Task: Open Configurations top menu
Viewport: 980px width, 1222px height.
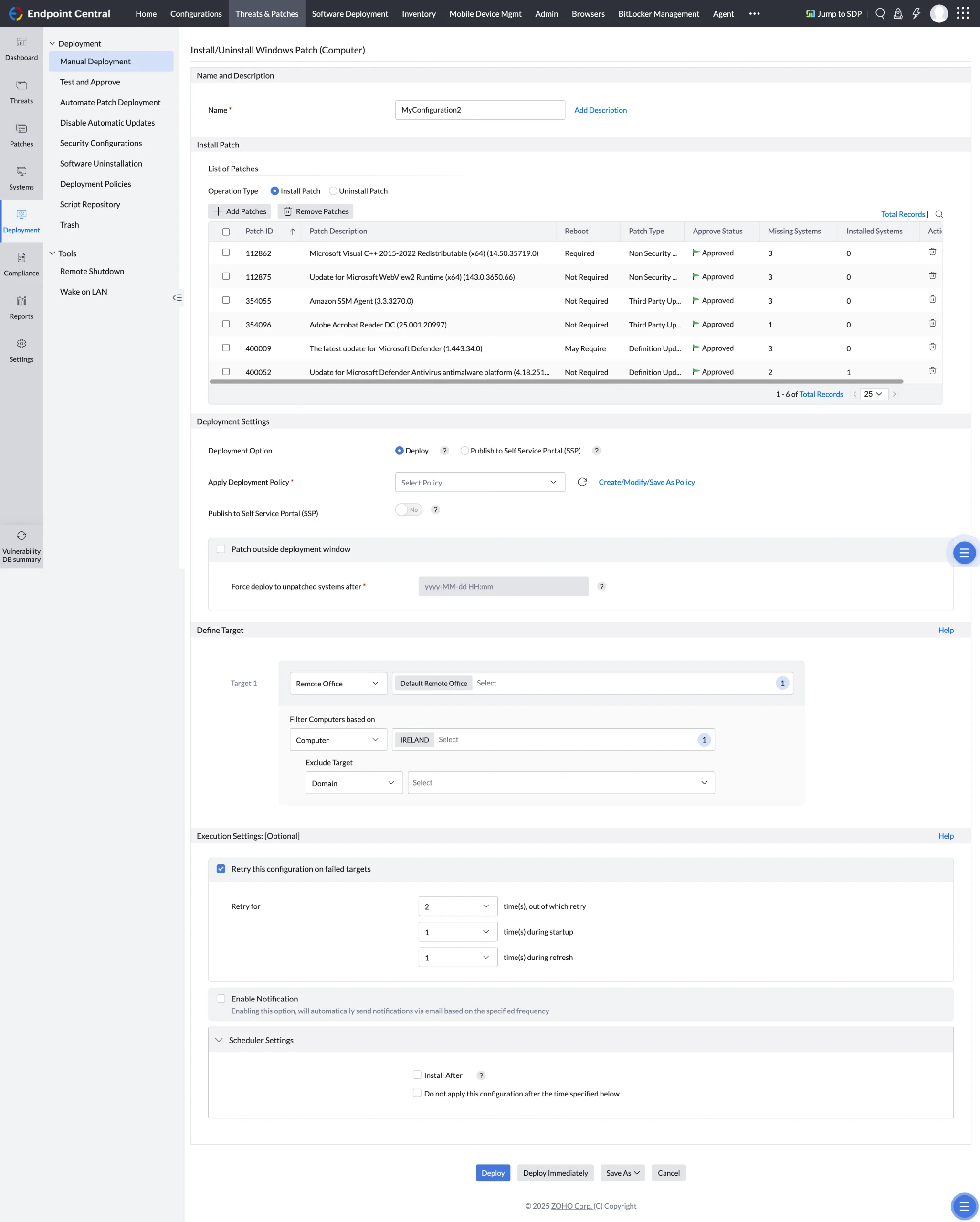Action: [x=196, y=13]
